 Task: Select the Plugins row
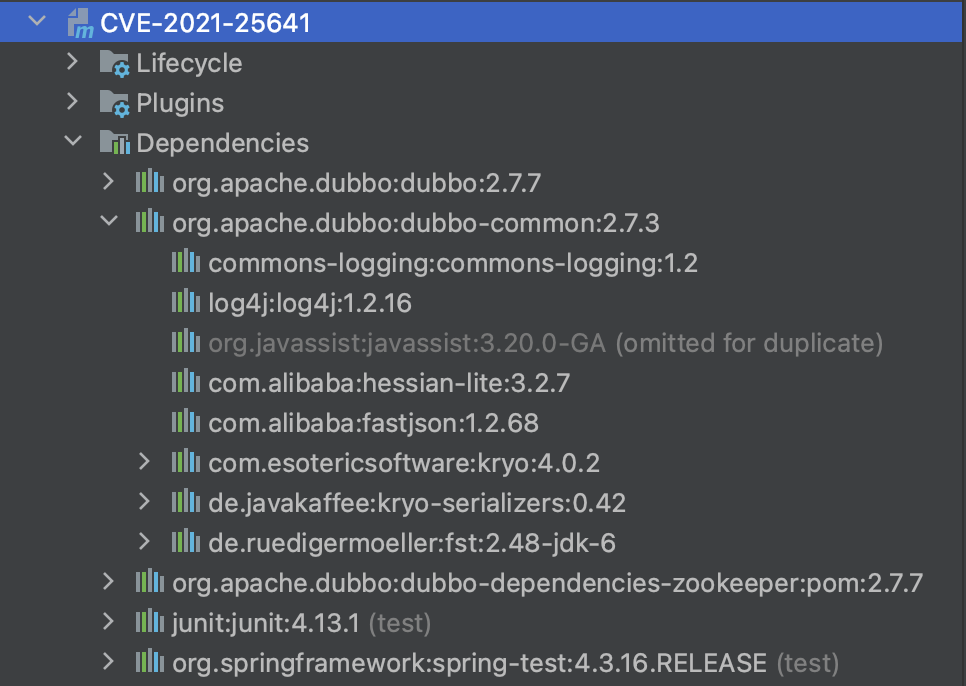pos(483,103)
